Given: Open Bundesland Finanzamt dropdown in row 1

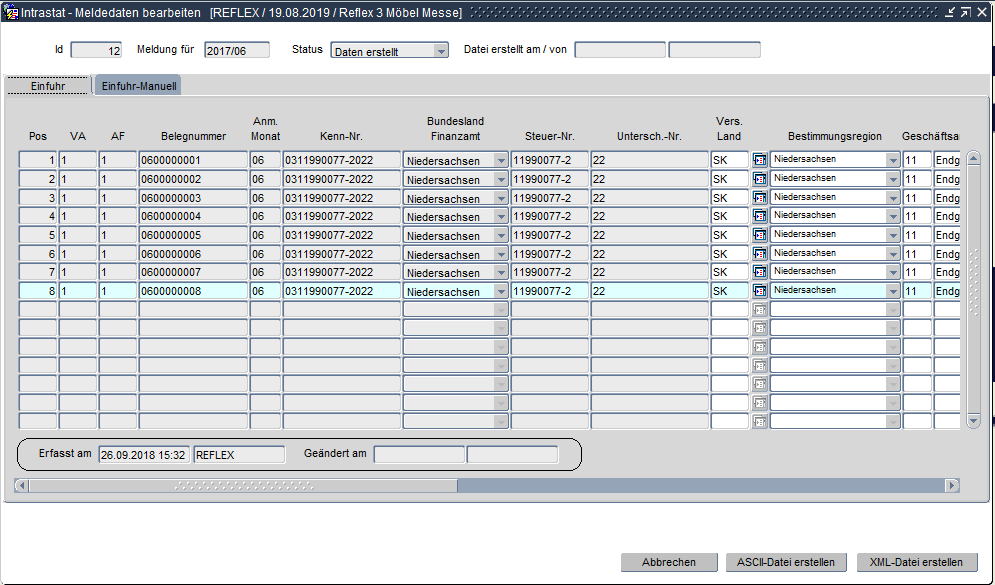Looking at the screenshot, I should 501,160.
